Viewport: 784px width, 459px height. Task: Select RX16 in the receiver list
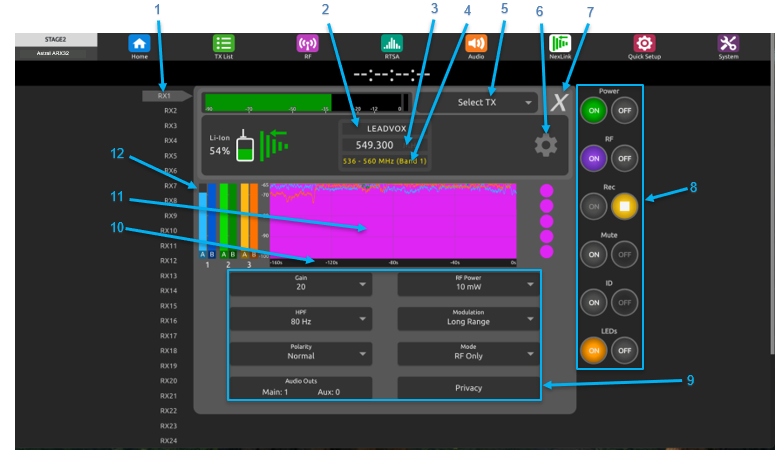168,320
